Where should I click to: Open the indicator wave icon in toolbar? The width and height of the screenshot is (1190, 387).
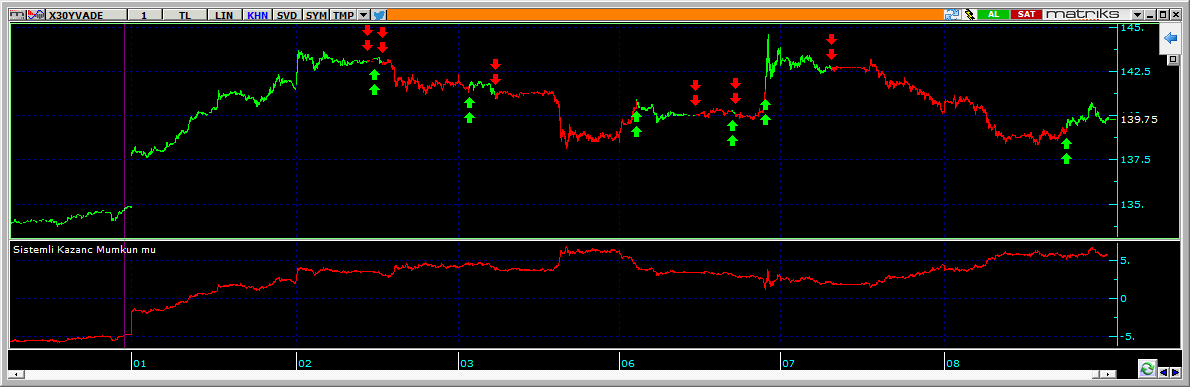(36, 14)
